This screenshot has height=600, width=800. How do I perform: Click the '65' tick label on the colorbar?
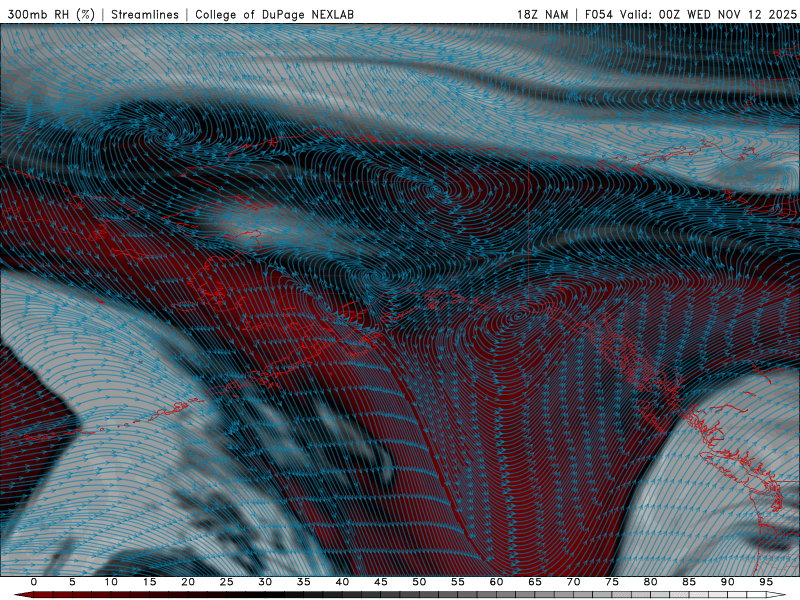(535, 582)
